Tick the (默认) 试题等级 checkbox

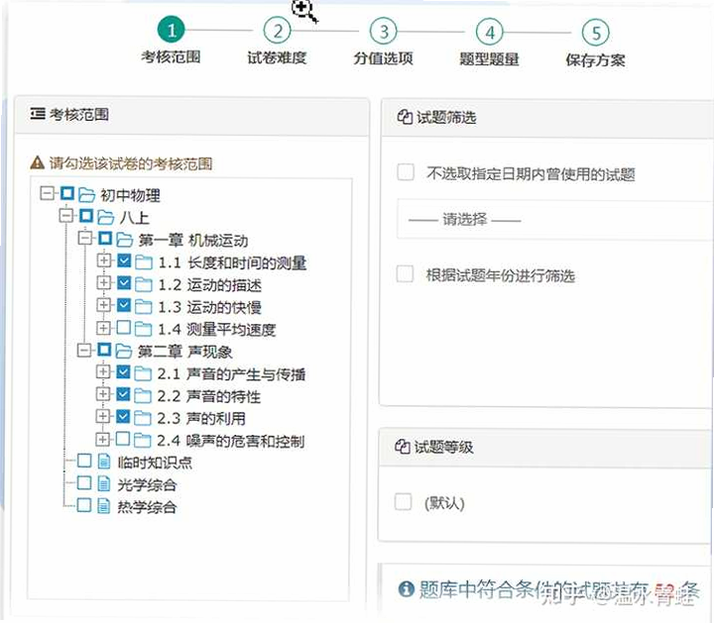click(x=403, y=502)
